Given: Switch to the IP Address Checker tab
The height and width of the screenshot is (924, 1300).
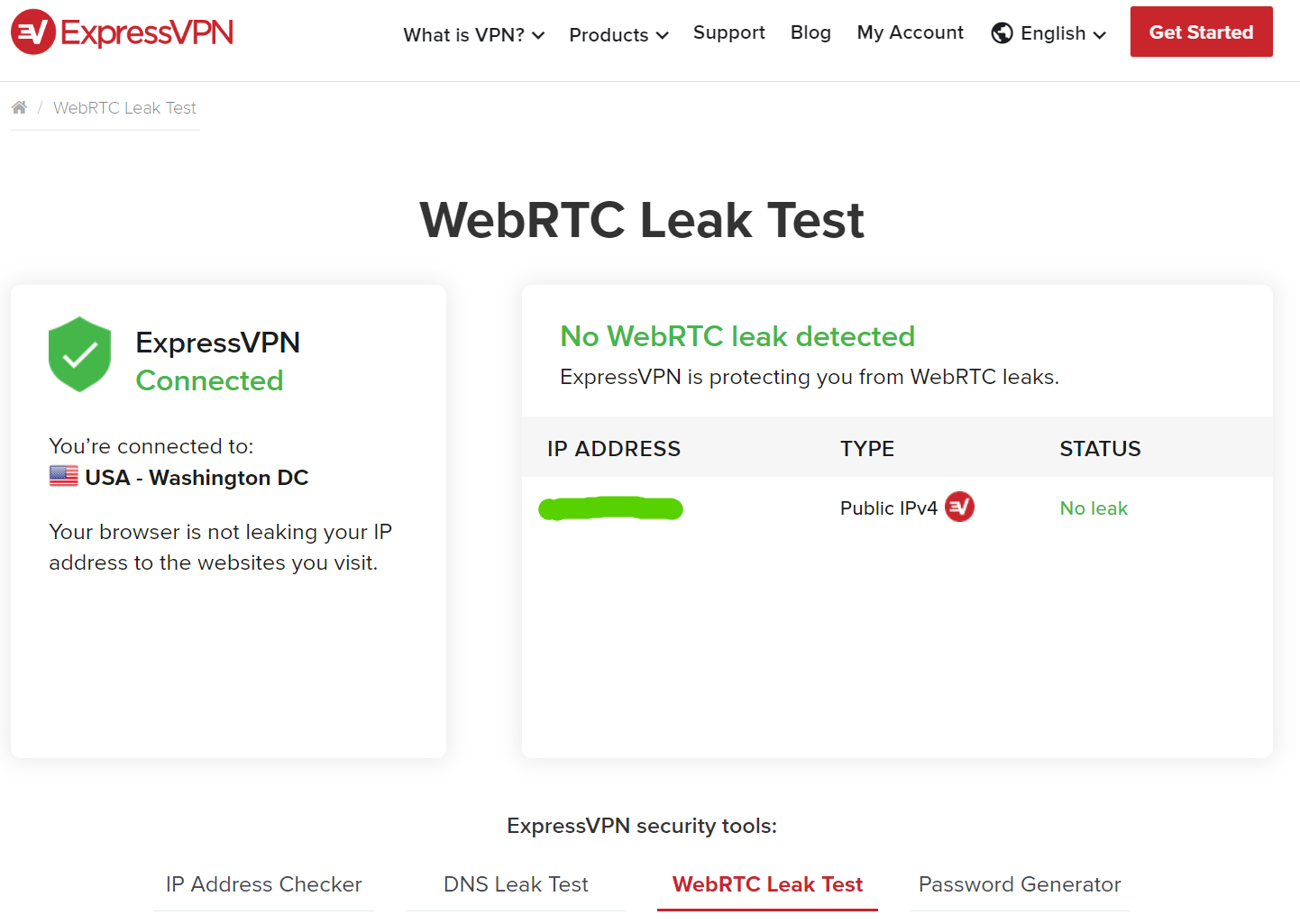Looking at the screenshot, I should 263,884.
